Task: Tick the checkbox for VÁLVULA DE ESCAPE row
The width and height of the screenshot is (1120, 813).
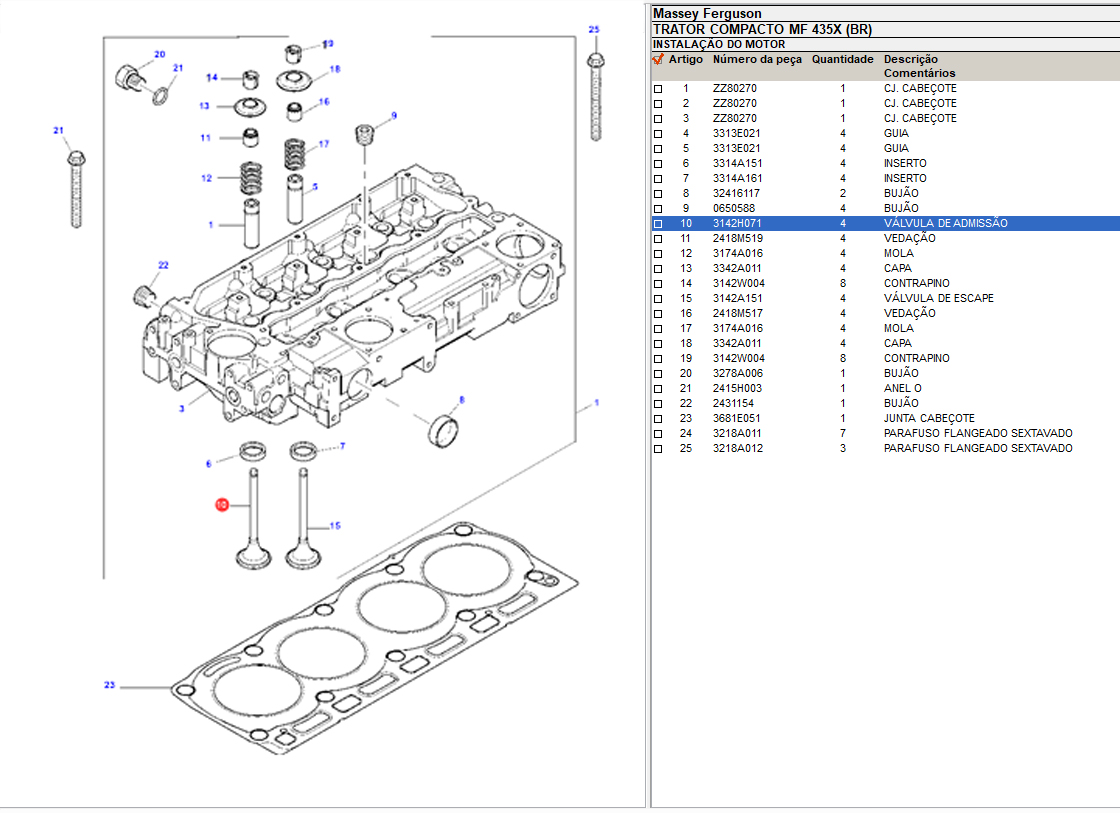Action: click(x=658, y=299)
